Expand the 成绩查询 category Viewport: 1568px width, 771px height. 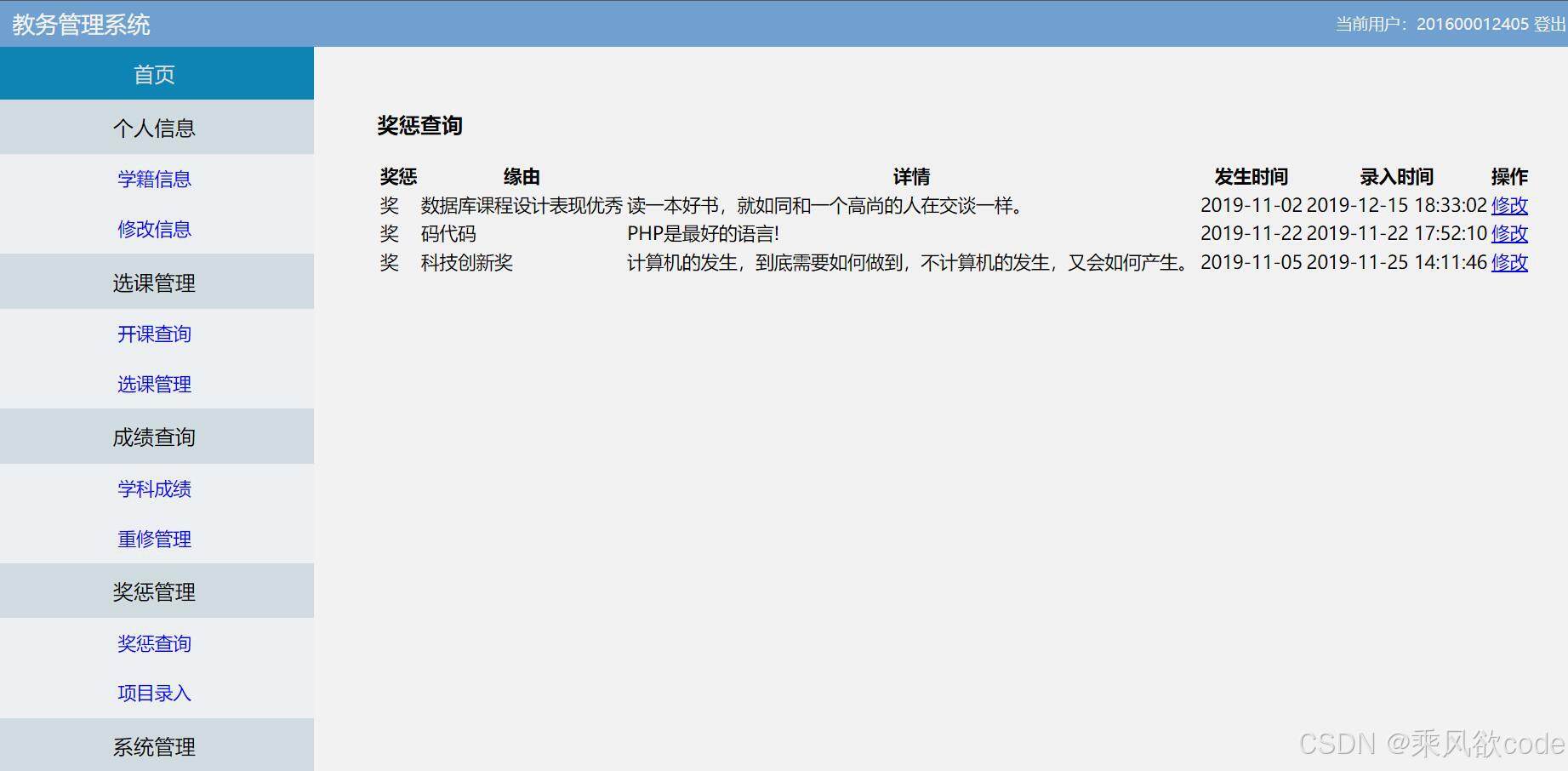pyautogui.click(x=155, y=437)
